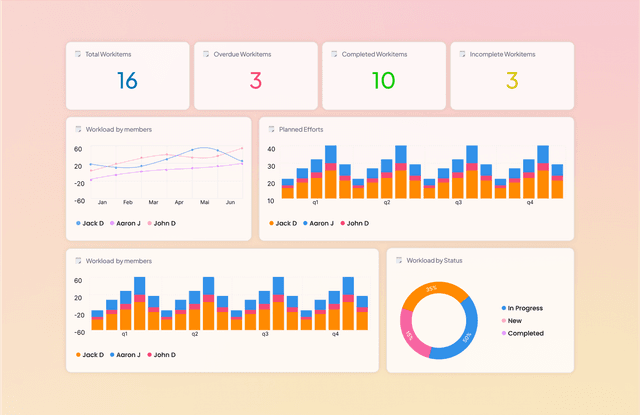Toggle the Completed legend in Workload by Status
The image size is (640, 415).
(522, 333)
